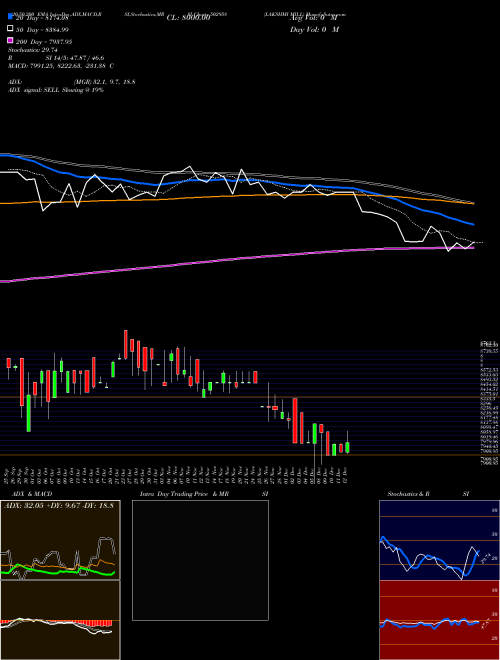Click the 'ADX & MACD' panel title

(32, 494)
